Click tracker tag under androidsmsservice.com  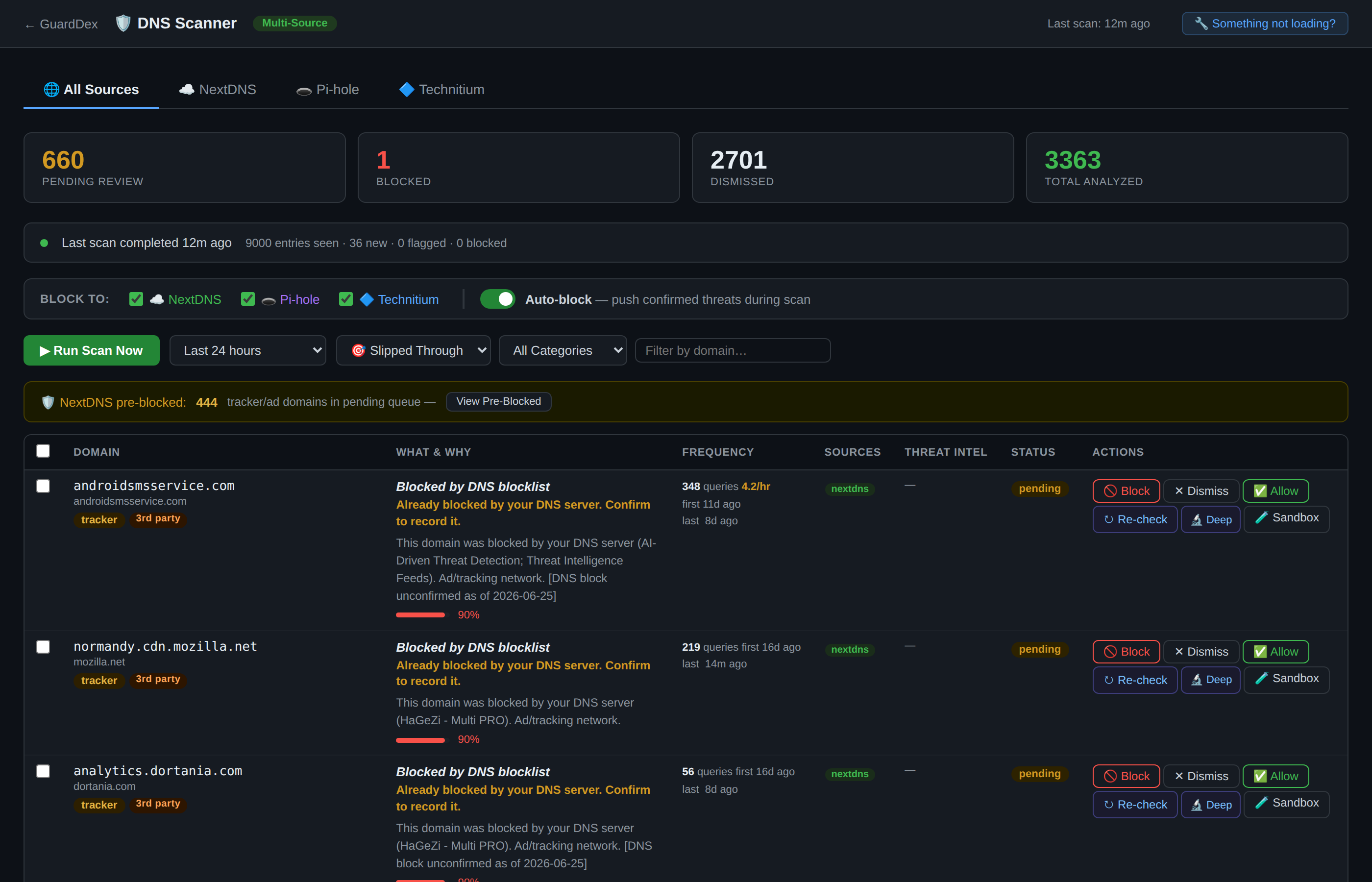(99, 519)
